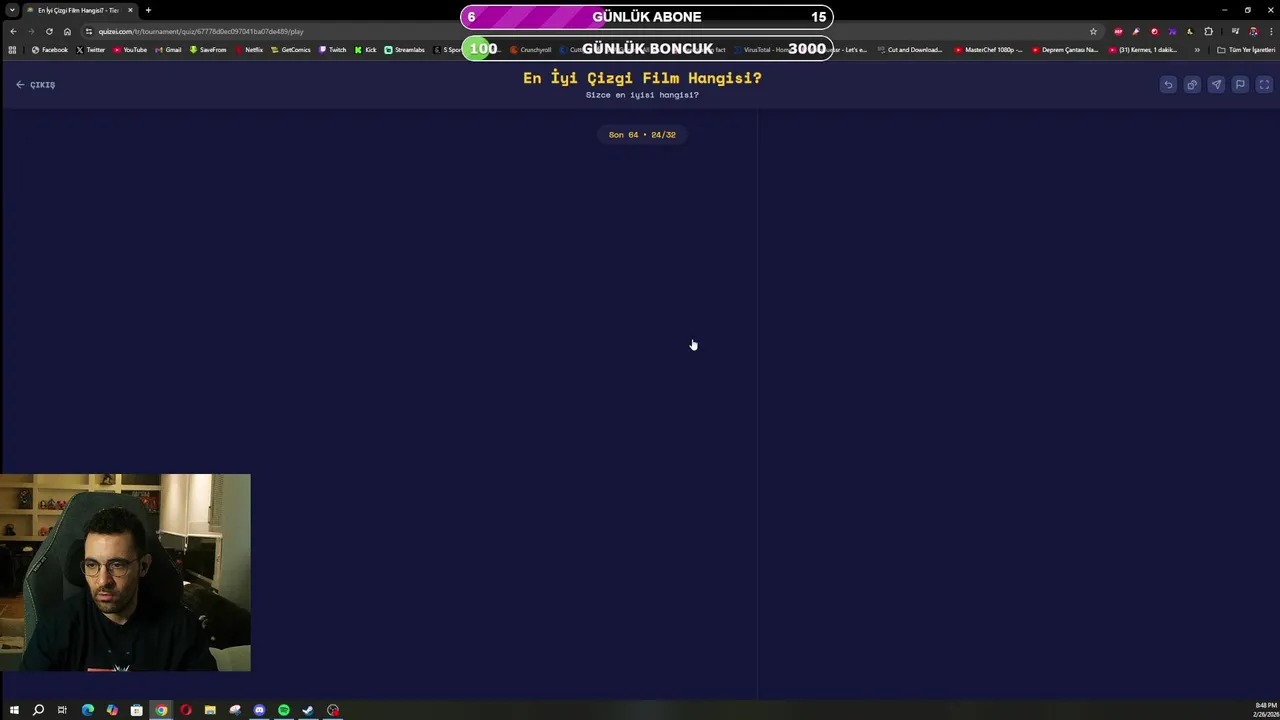Click the flag report icon

[x=1240, y=85]
